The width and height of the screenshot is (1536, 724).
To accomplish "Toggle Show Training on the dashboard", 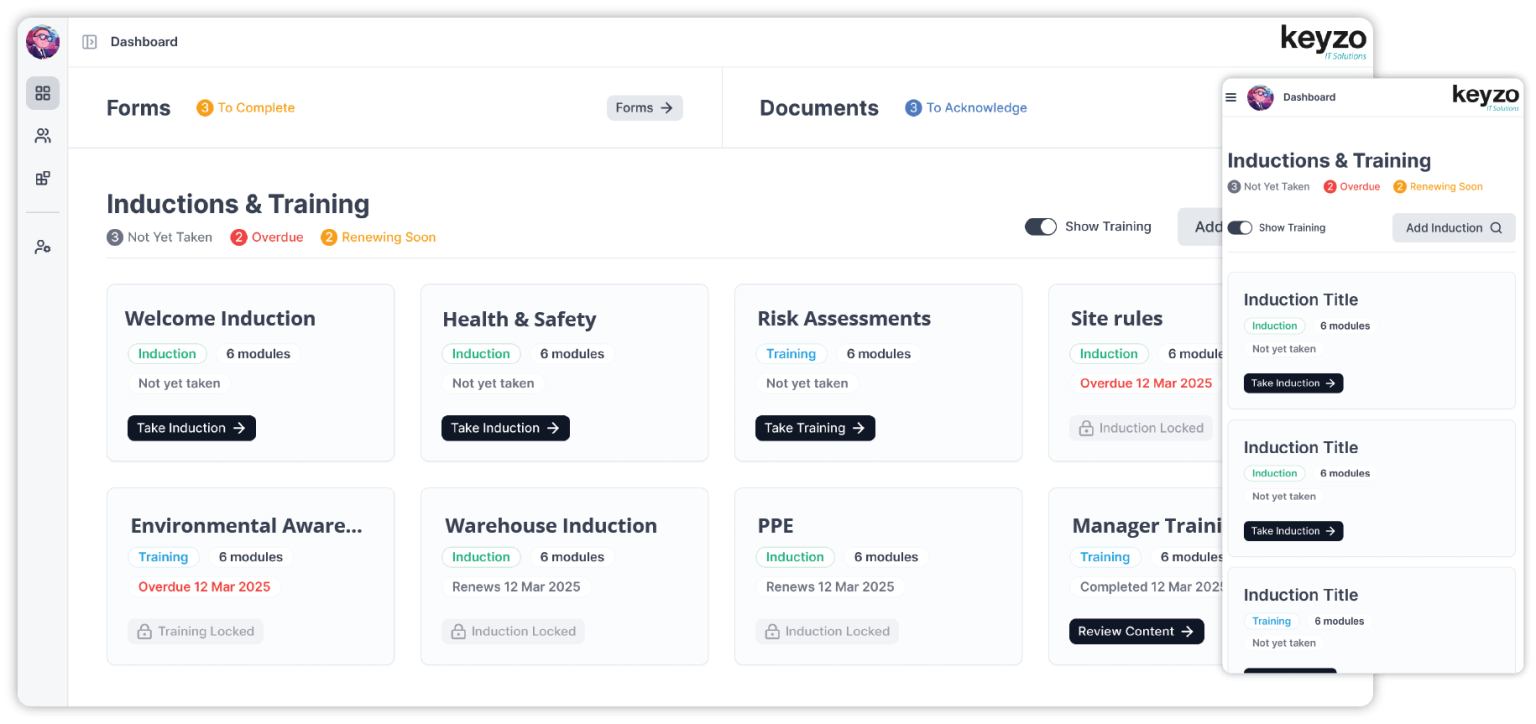I will point(1040,226).
